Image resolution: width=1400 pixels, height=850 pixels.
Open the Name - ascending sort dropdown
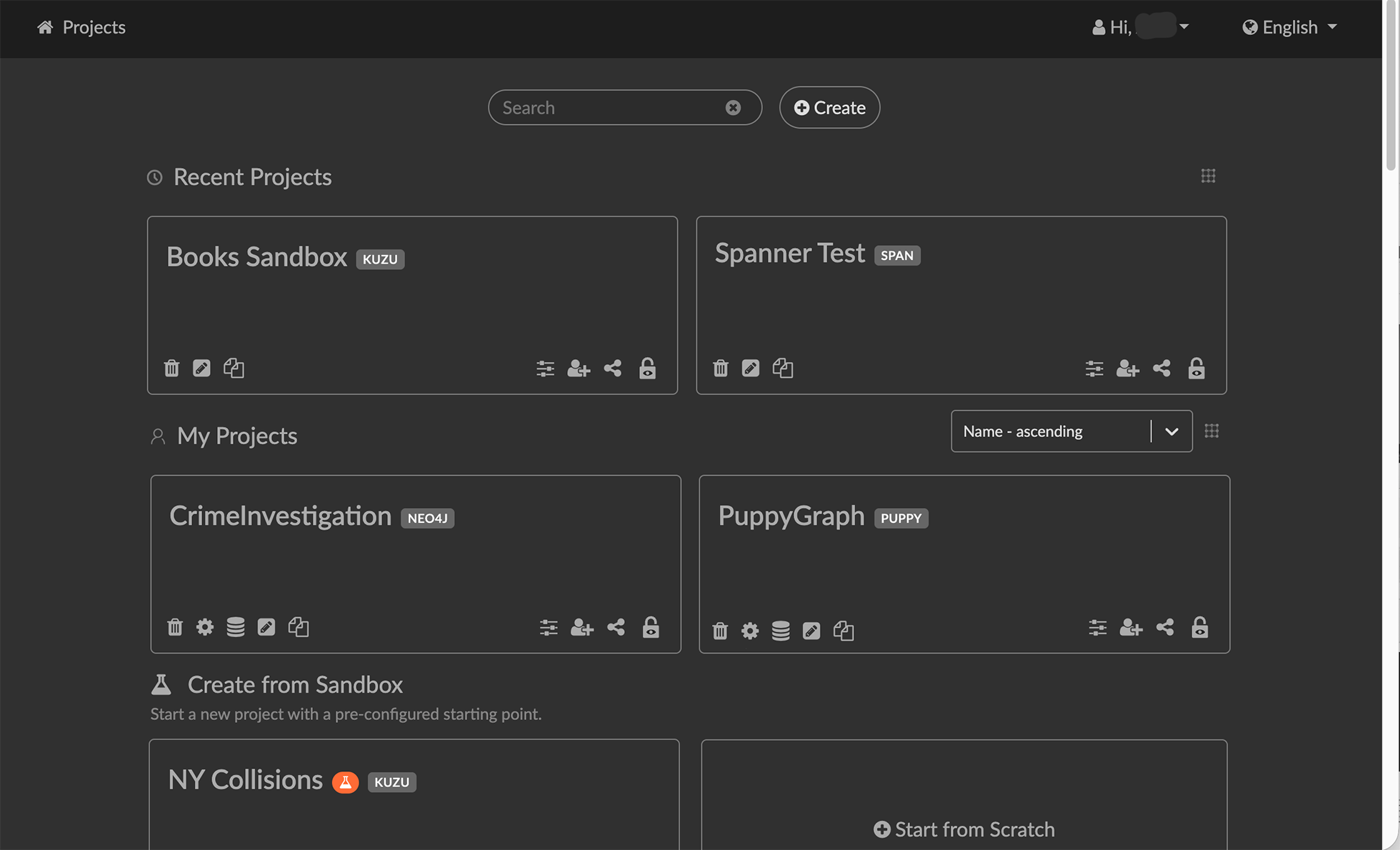(x=1071, y=431)
